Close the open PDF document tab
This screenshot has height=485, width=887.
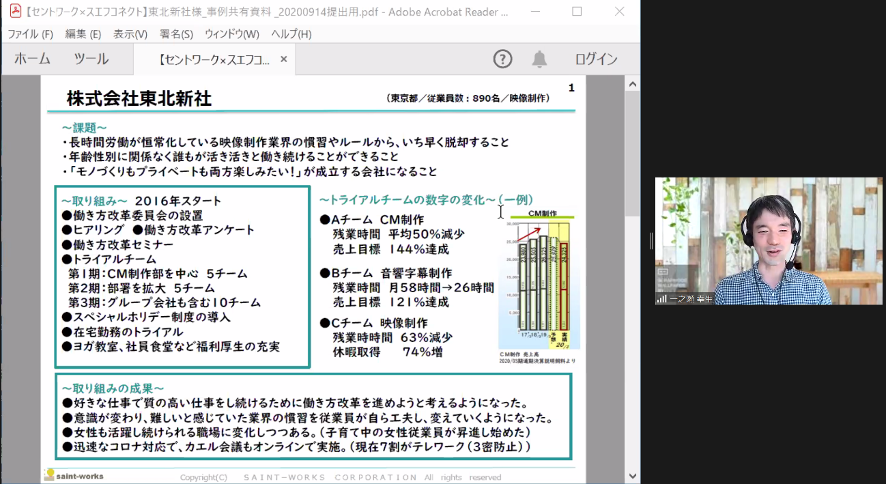[x=284, y=59]
